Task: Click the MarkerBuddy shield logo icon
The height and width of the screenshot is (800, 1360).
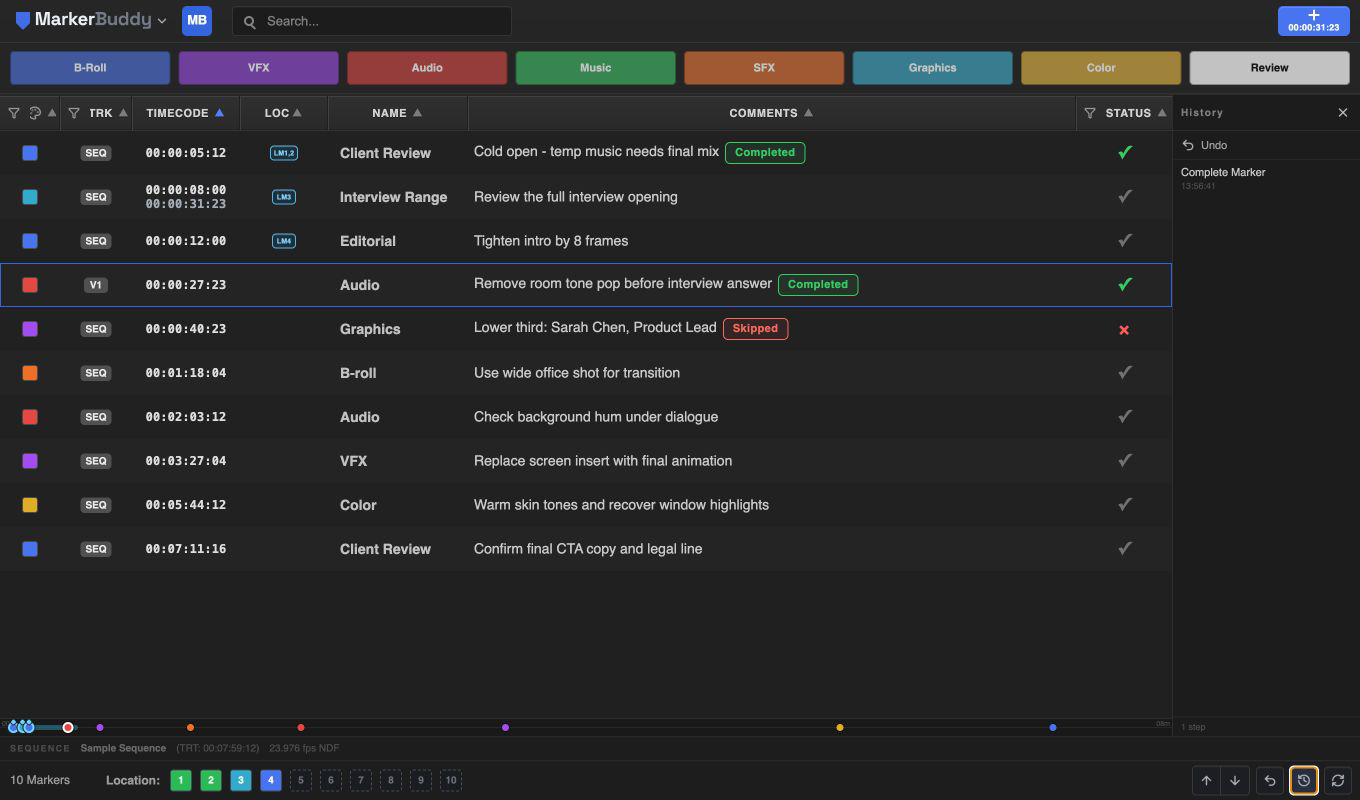Action: (22, 20)
